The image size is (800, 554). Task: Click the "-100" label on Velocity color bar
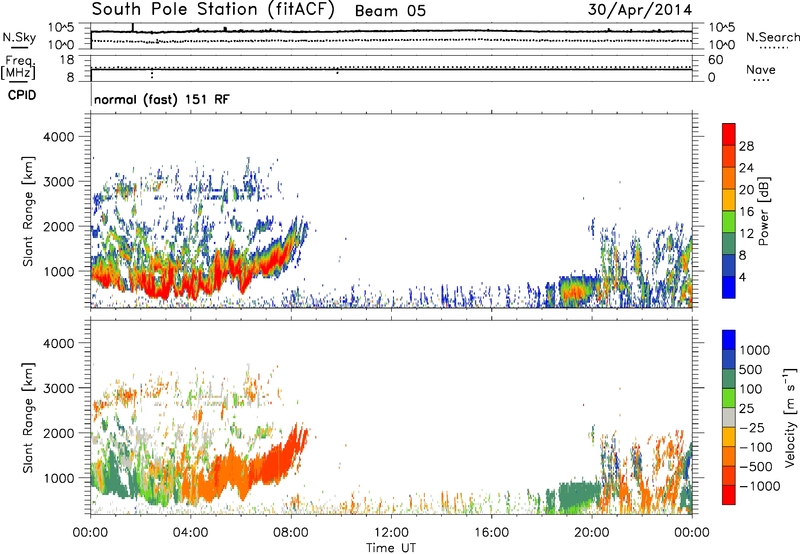pos(755,447)
